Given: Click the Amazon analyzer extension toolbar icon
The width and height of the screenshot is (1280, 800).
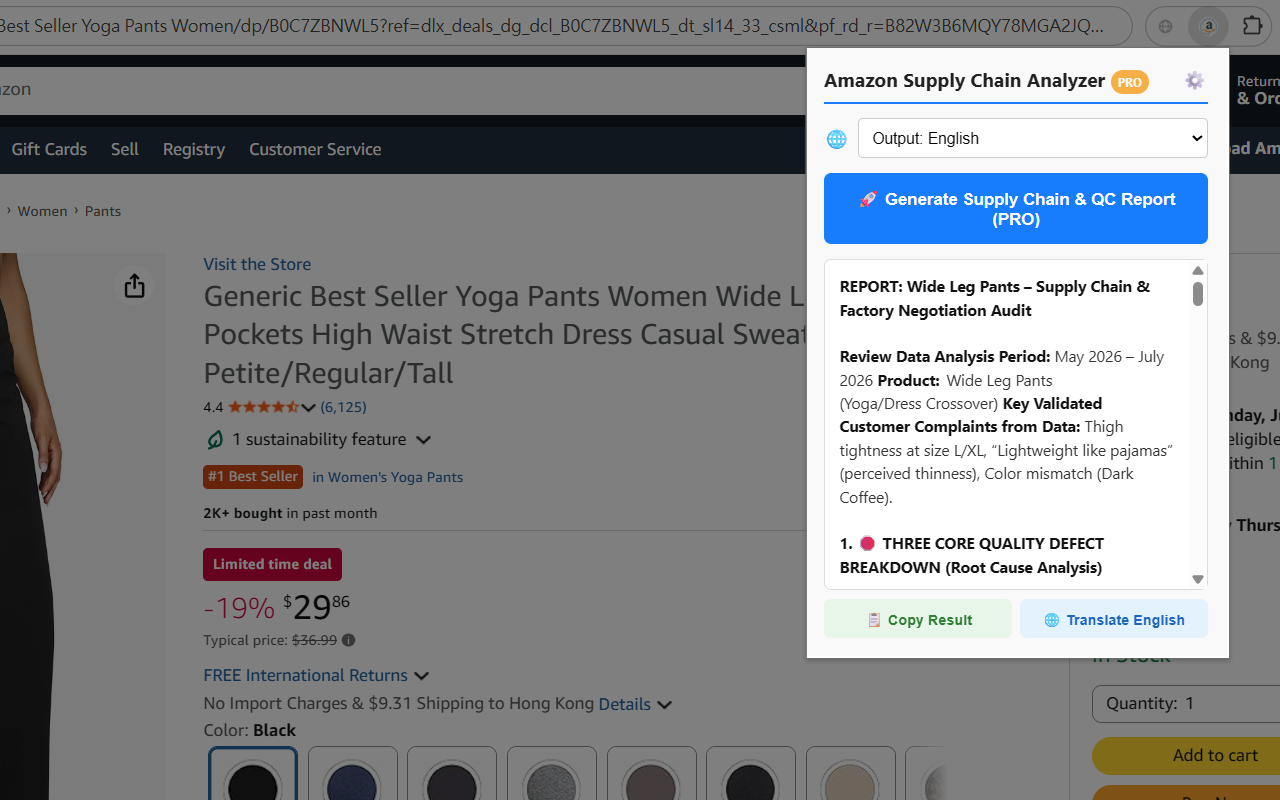Looking at the screenshot, I should pyautogui.click(x=1208, y=26).
